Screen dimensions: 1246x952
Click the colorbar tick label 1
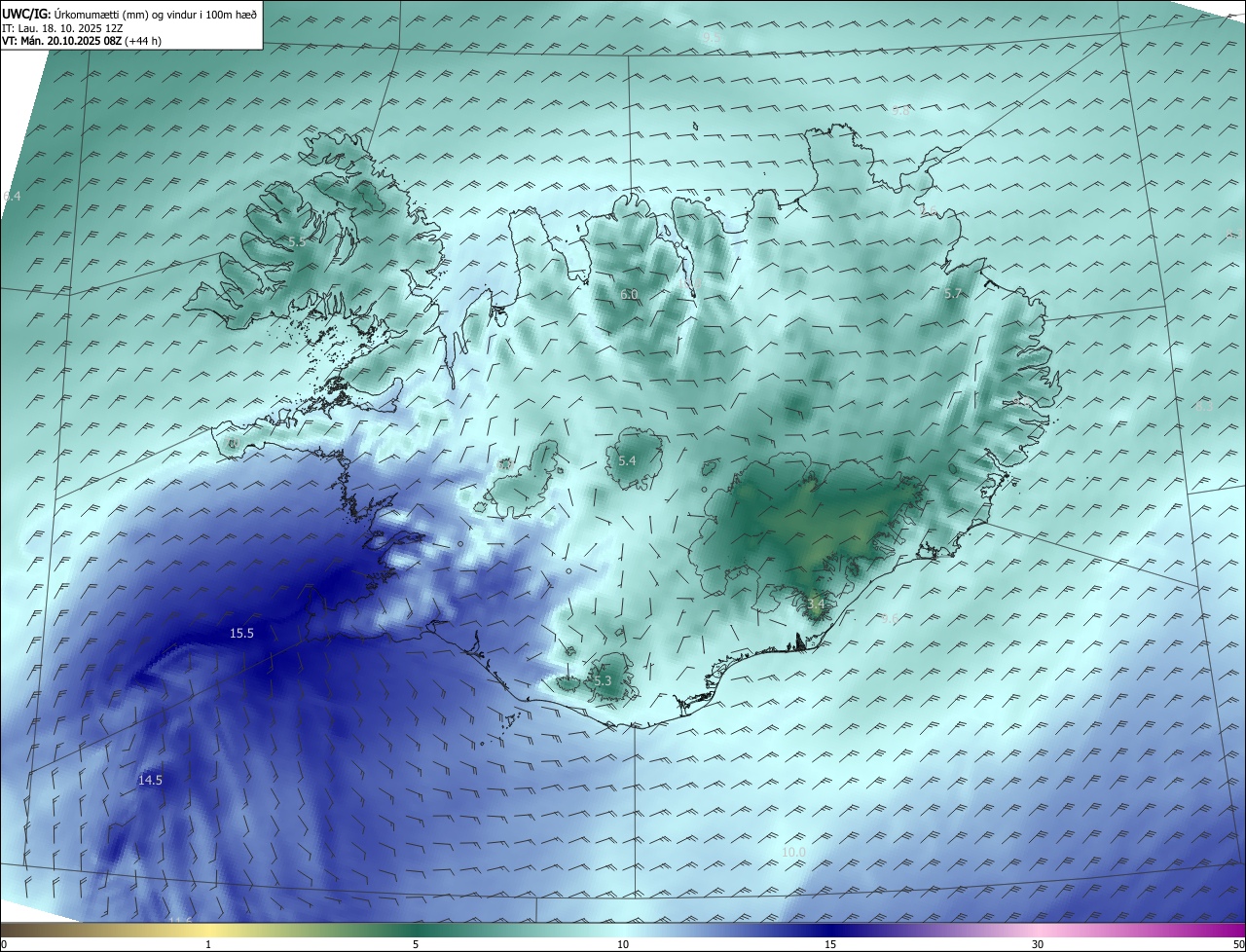pos(208,944)
